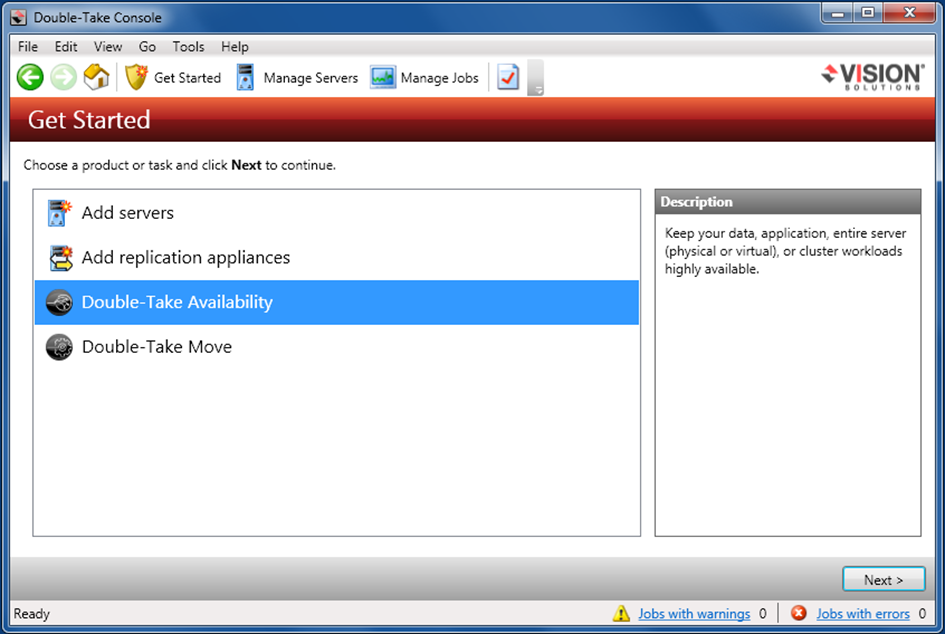Open the Help menu
This screenshot has height=634, width=945.
coord(234,46)
